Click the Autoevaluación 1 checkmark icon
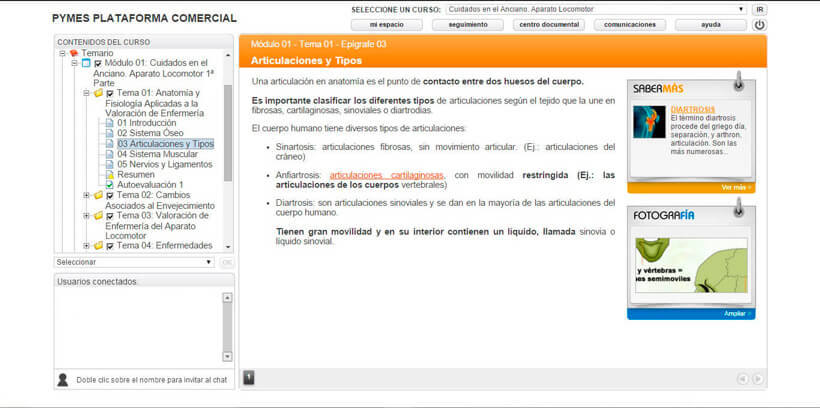 (x=109, y=185)
